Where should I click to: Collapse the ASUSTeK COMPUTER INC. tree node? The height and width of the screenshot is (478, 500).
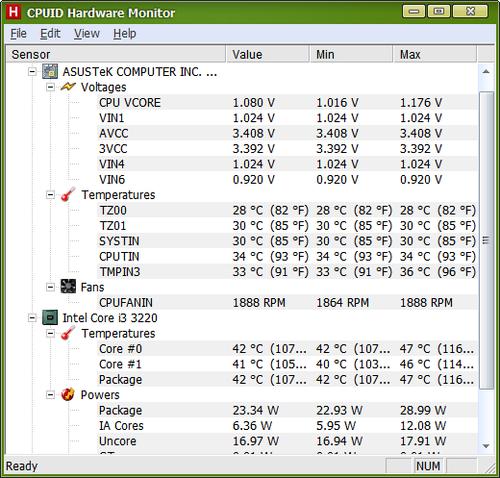click(x=32, y=72)
